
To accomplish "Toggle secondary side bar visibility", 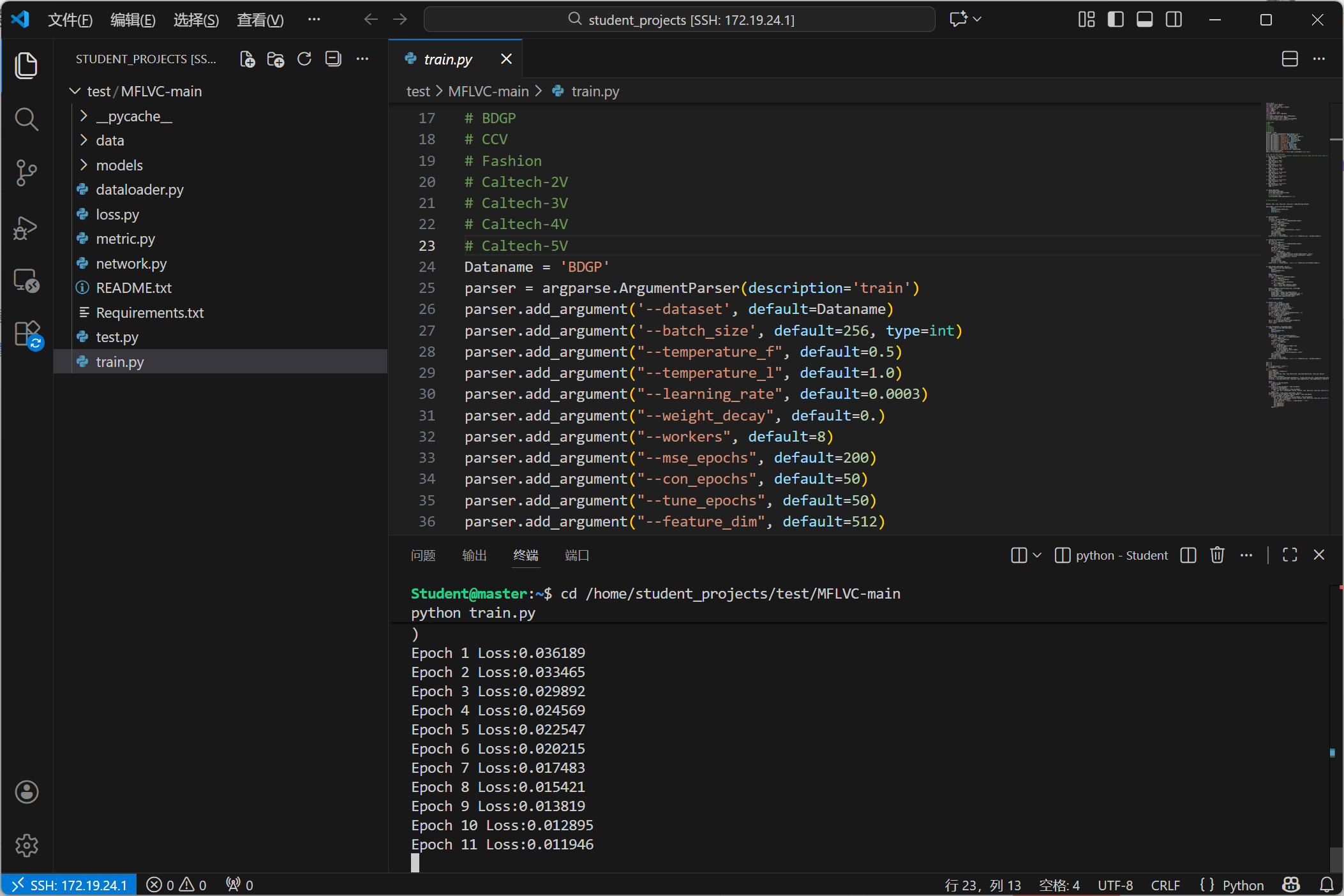I will 1174,20.
